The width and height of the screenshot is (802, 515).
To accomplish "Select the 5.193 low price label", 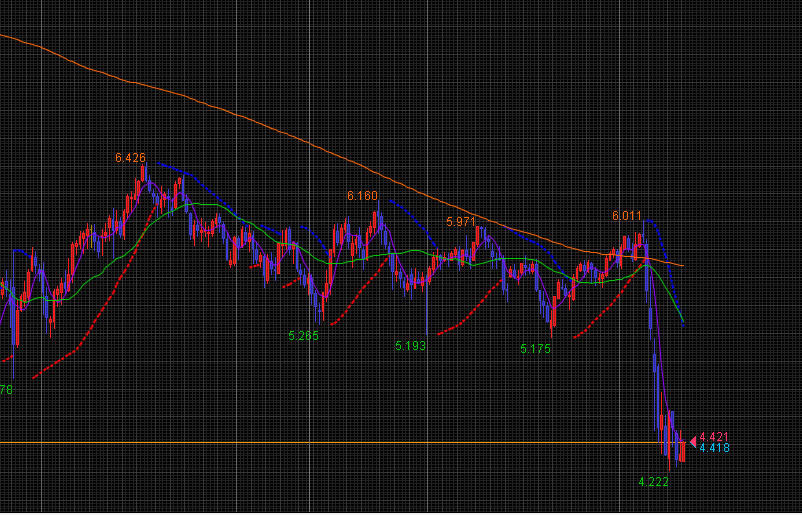I will pos(410,345).
